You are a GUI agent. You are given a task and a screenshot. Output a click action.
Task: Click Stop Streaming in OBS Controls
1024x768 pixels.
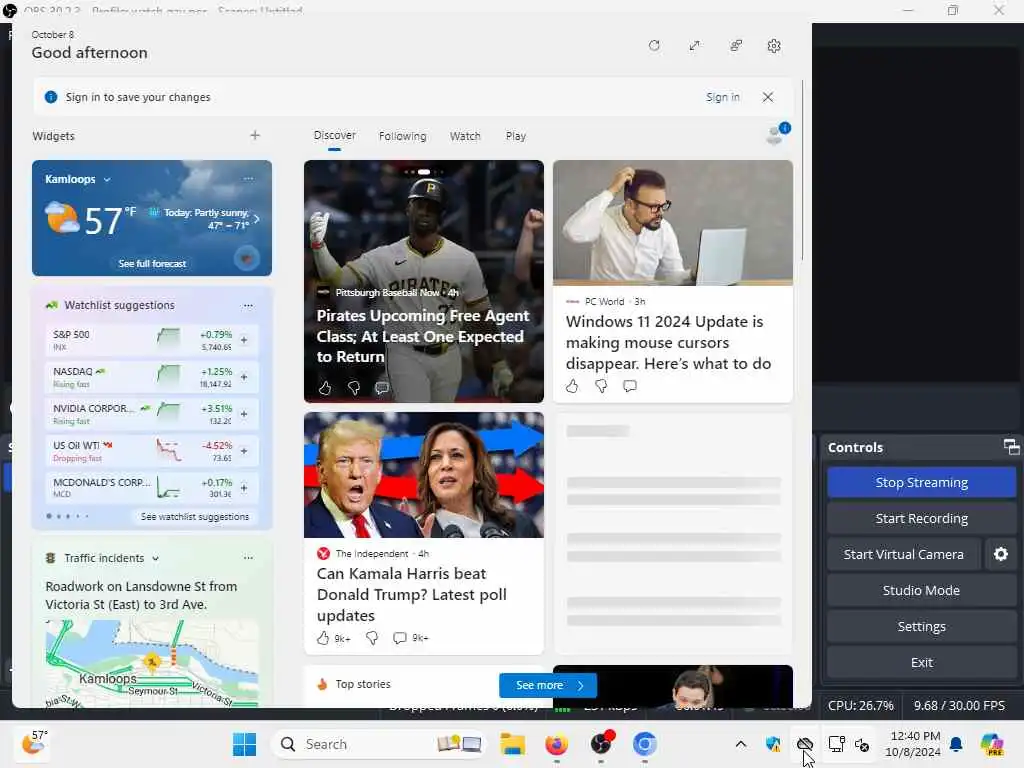point(921,483)
